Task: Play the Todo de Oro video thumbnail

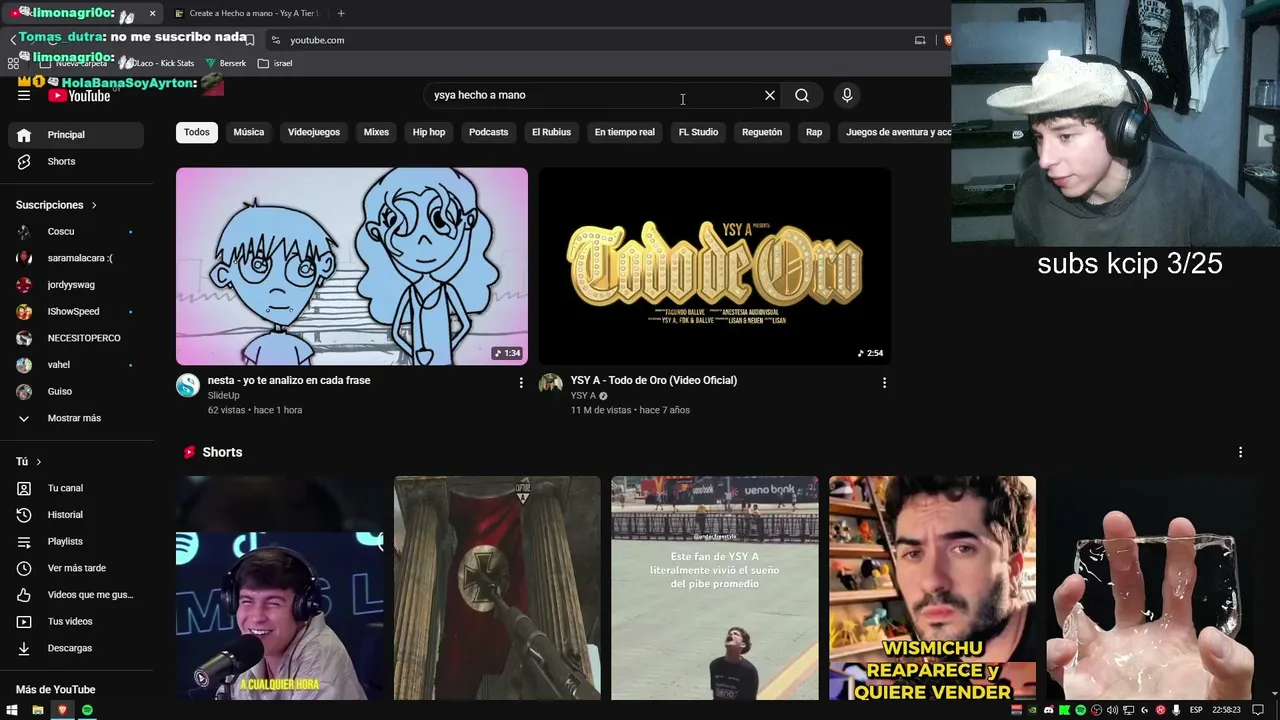Action: pyautogui.click(x=715, y=266)
